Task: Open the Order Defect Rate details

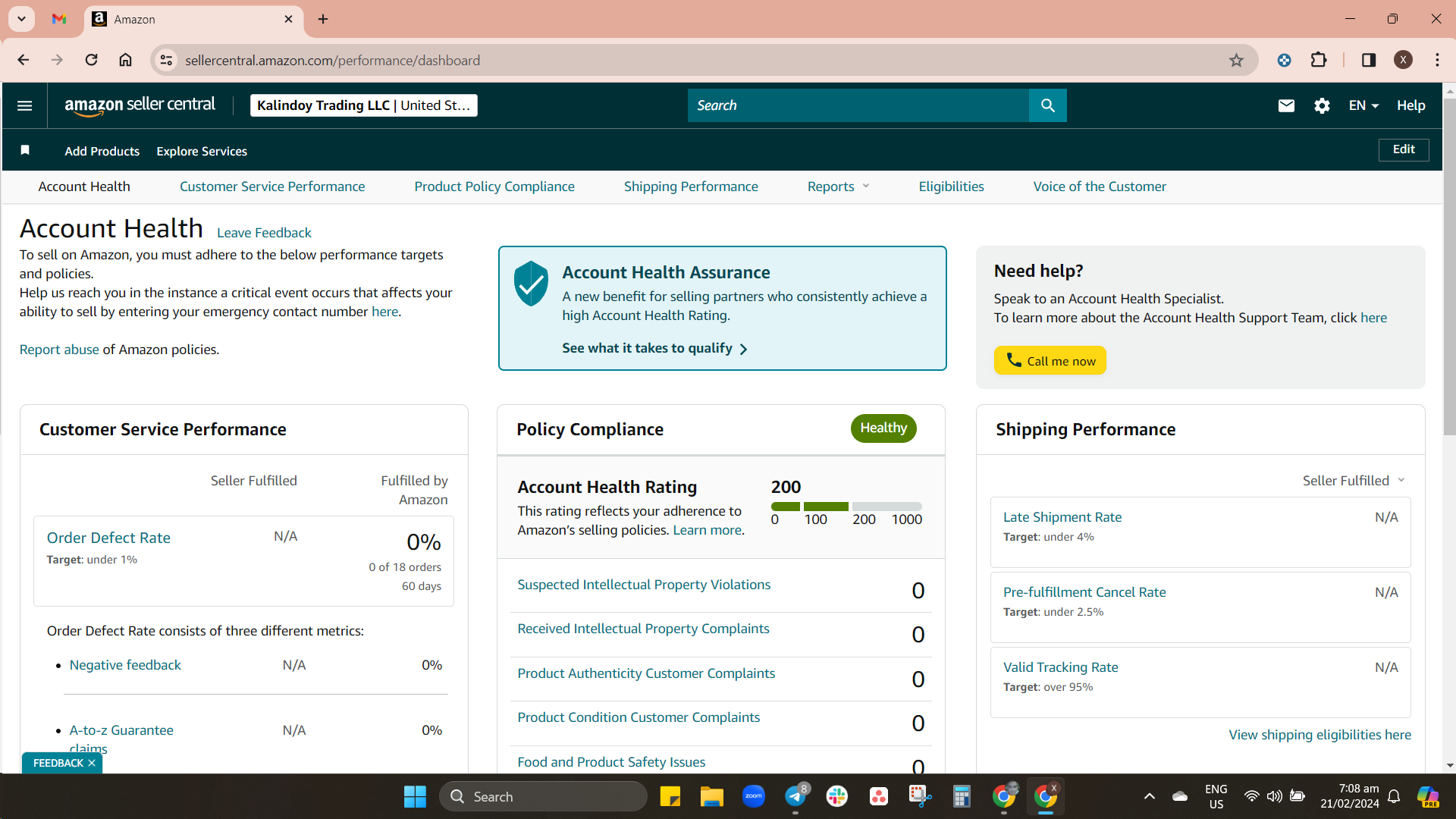Action: point(108,538)
